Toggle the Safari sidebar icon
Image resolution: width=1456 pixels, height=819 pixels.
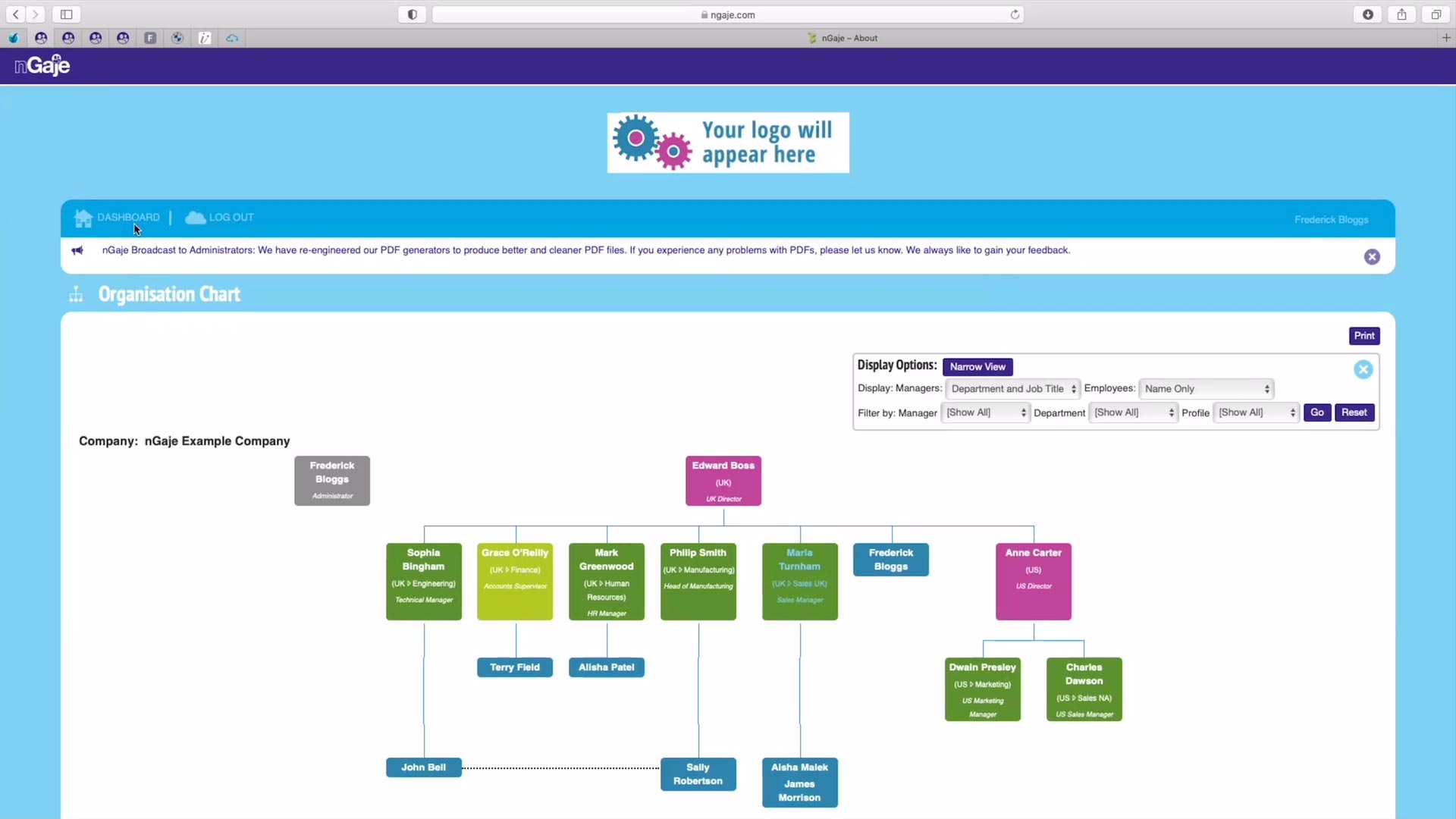click(67, 14)
